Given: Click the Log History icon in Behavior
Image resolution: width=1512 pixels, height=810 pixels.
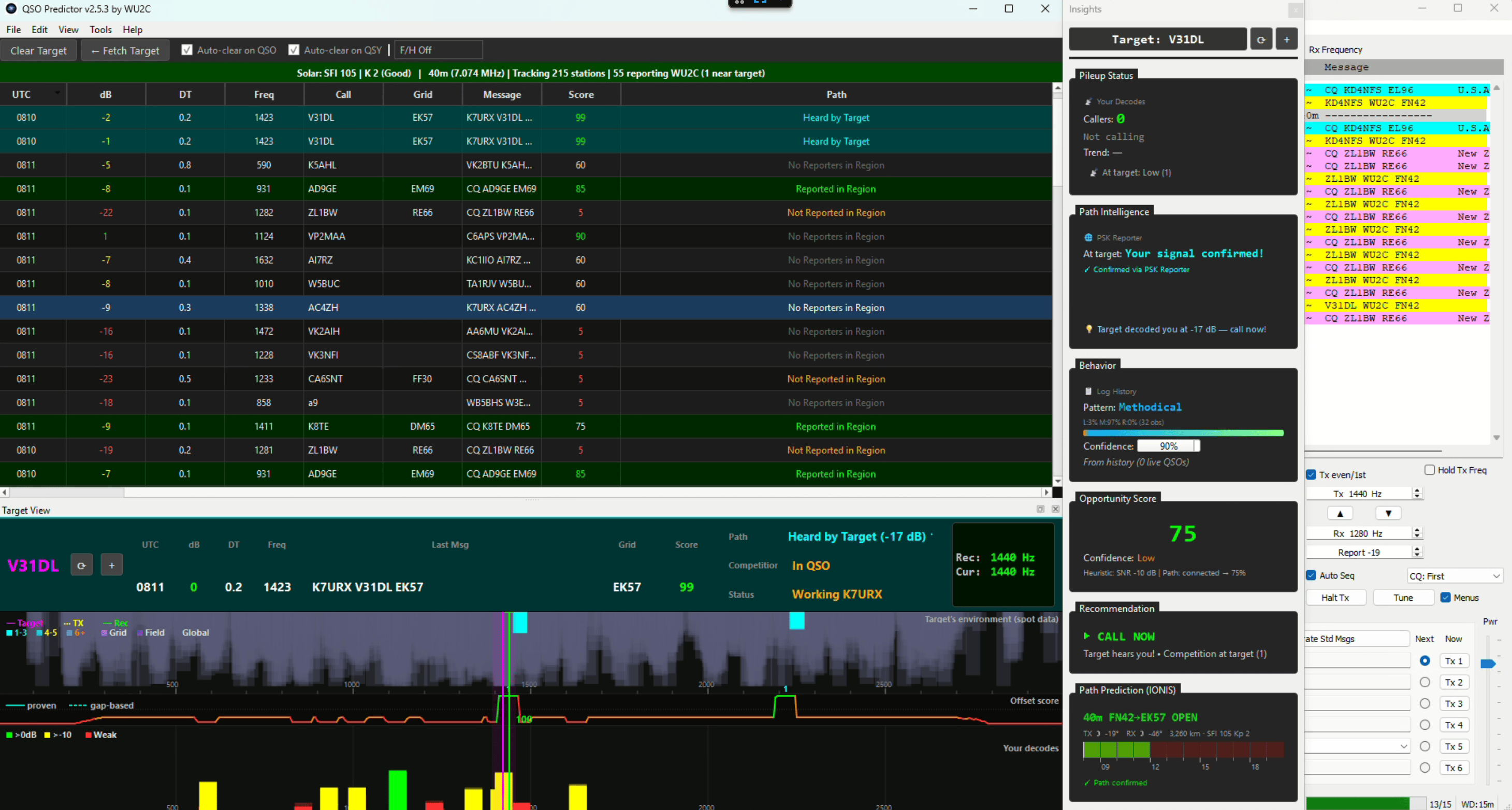Looking at the screenshot, I should point(1088,392).
